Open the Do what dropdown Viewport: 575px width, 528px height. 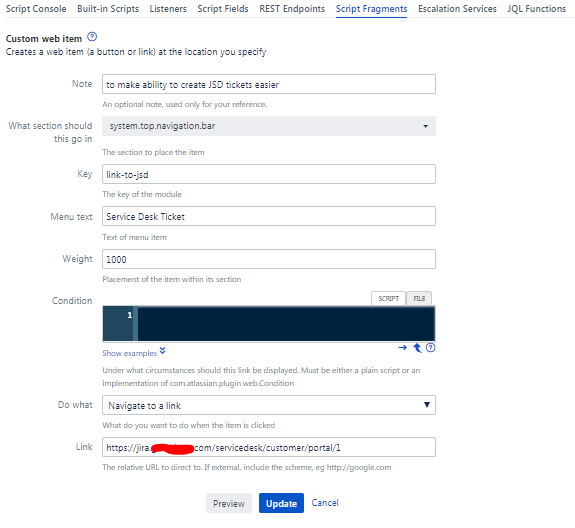coord(269,405)
